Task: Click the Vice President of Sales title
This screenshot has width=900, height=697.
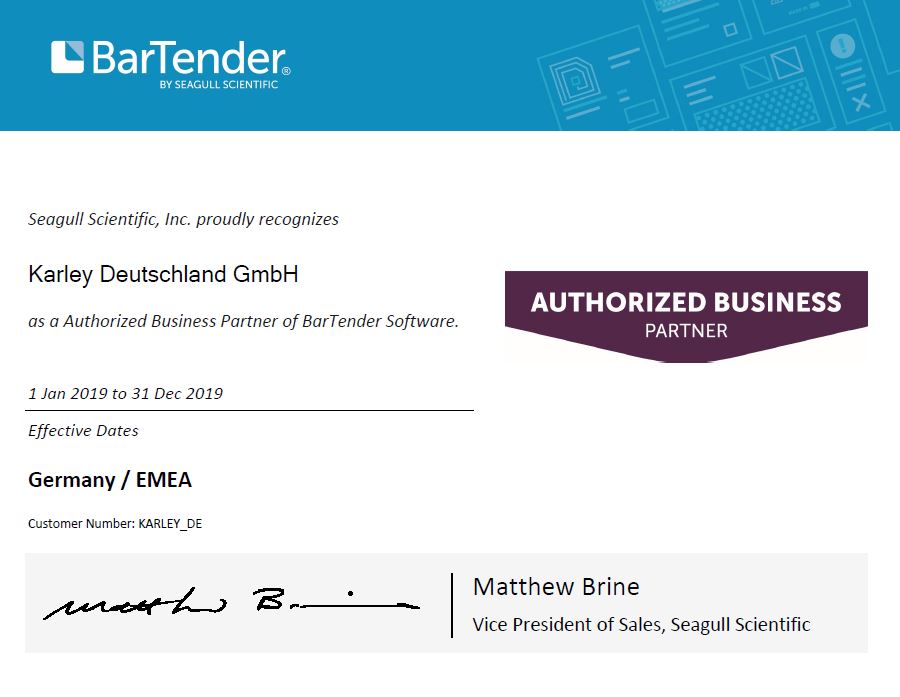Action: 641,624
